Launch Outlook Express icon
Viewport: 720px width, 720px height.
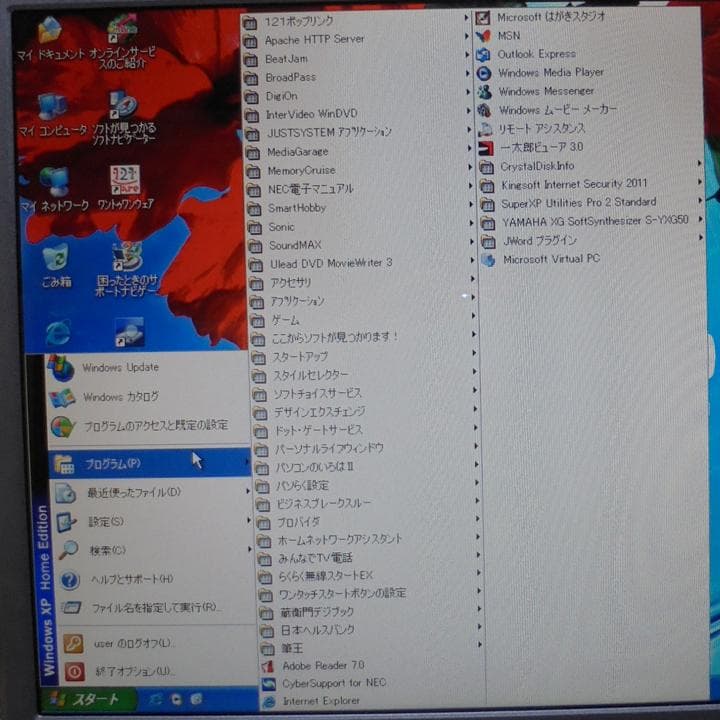[483, 55]
